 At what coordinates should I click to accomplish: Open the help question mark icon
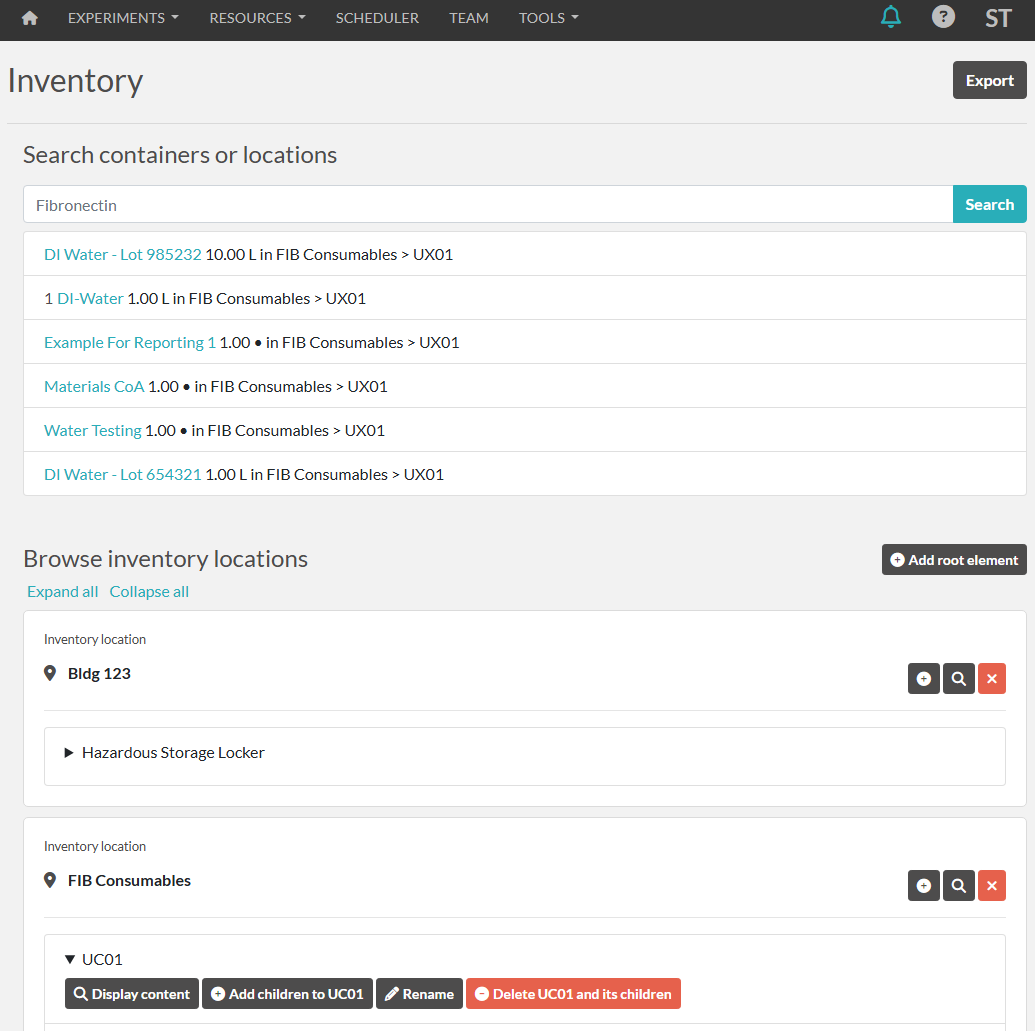point(943,17)
